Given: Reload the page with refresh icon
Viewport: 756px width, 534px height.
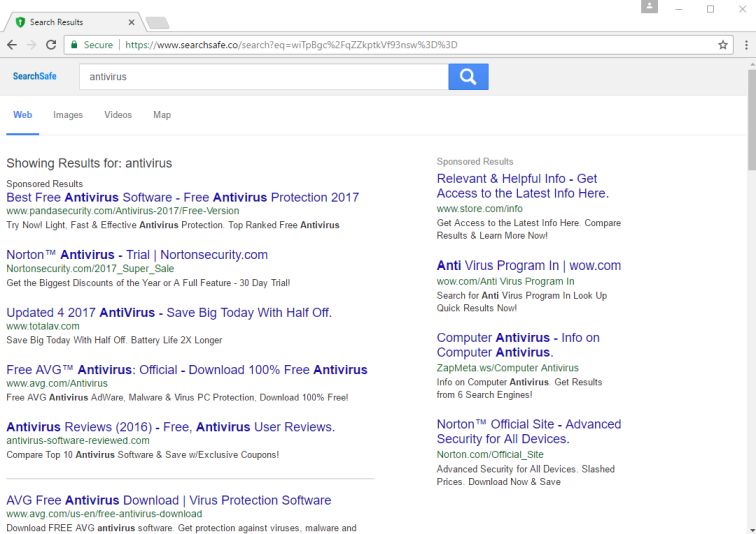Looking at the screenshot, I should (x=51, y=45).
